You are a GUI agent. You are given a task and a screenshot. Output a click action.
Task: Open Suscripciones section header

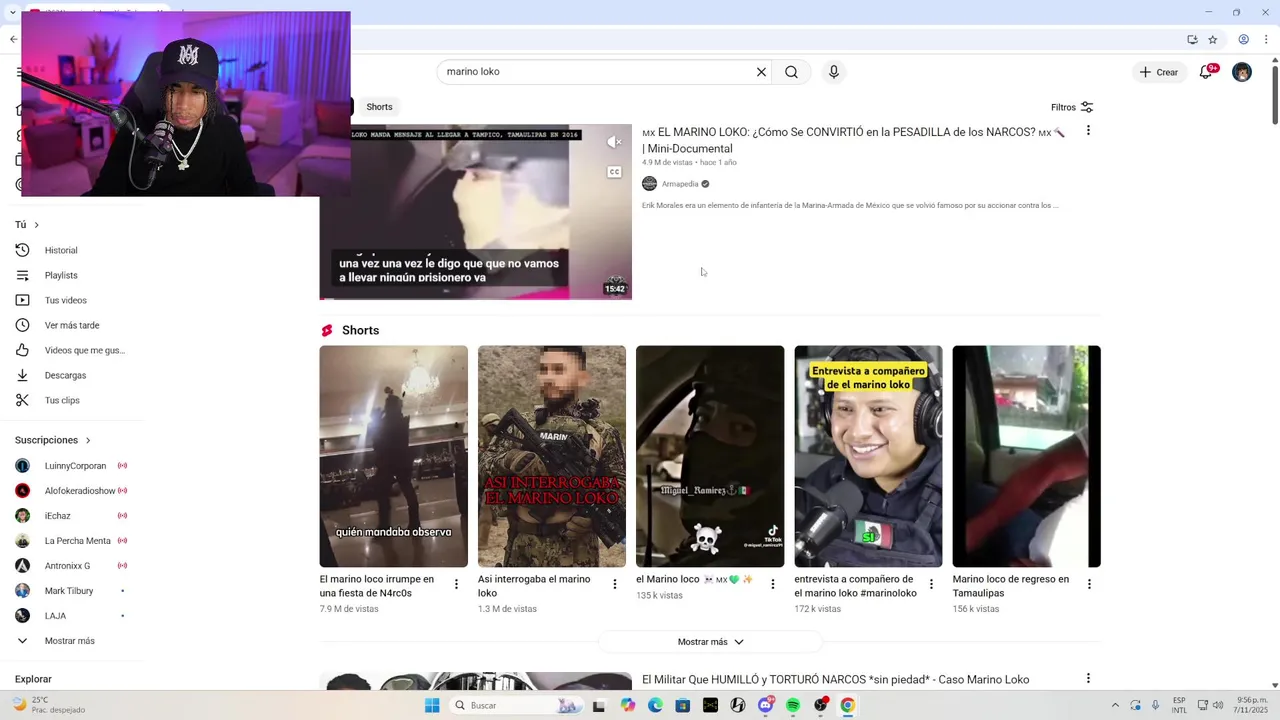[52, 440]
